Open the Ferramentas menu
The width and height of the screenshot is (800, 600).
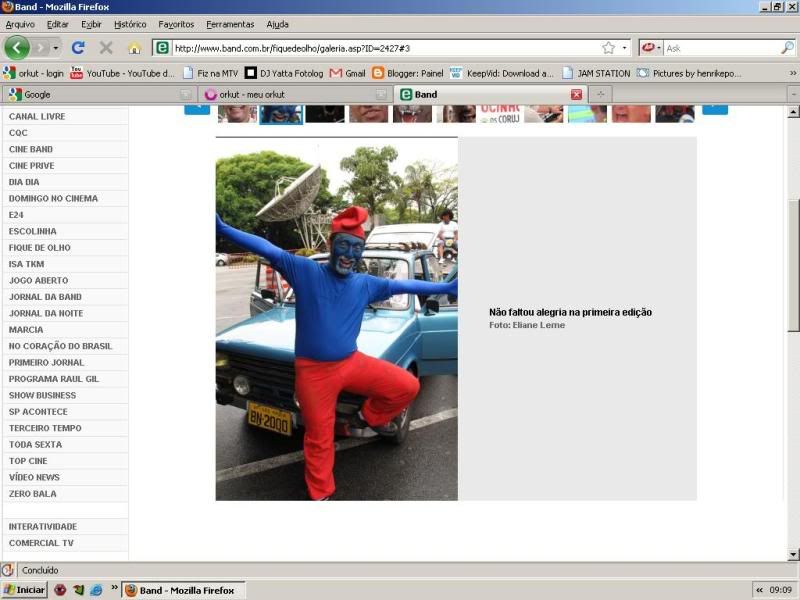coord(230,24)
